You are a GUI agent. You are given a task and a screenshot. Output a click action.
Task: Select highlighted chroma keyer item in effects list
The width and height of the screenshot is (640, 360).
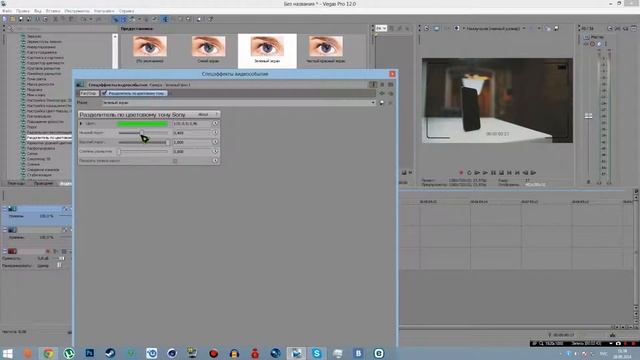[49, 138]
